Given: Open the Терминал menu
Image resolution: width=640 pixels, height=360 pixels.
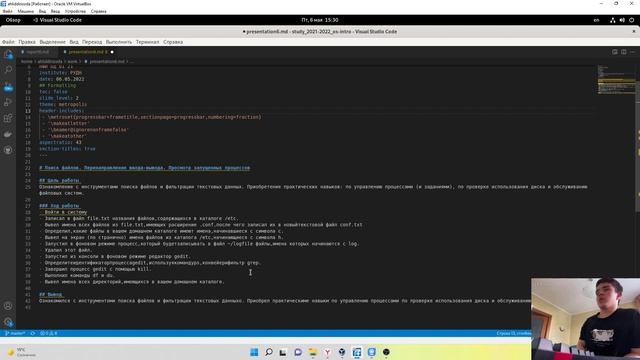Looking at the screenshot, I should tap(147, 42).
